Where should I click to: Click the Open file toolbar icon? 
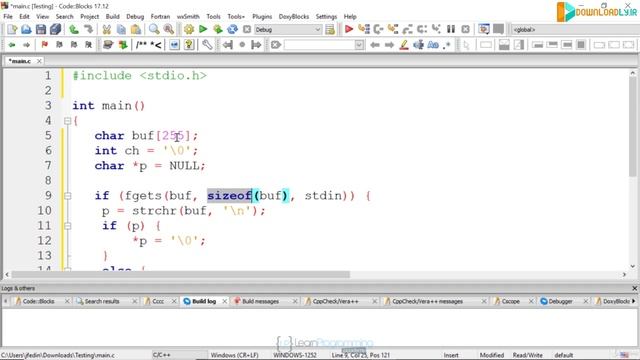tap(26, 29)
